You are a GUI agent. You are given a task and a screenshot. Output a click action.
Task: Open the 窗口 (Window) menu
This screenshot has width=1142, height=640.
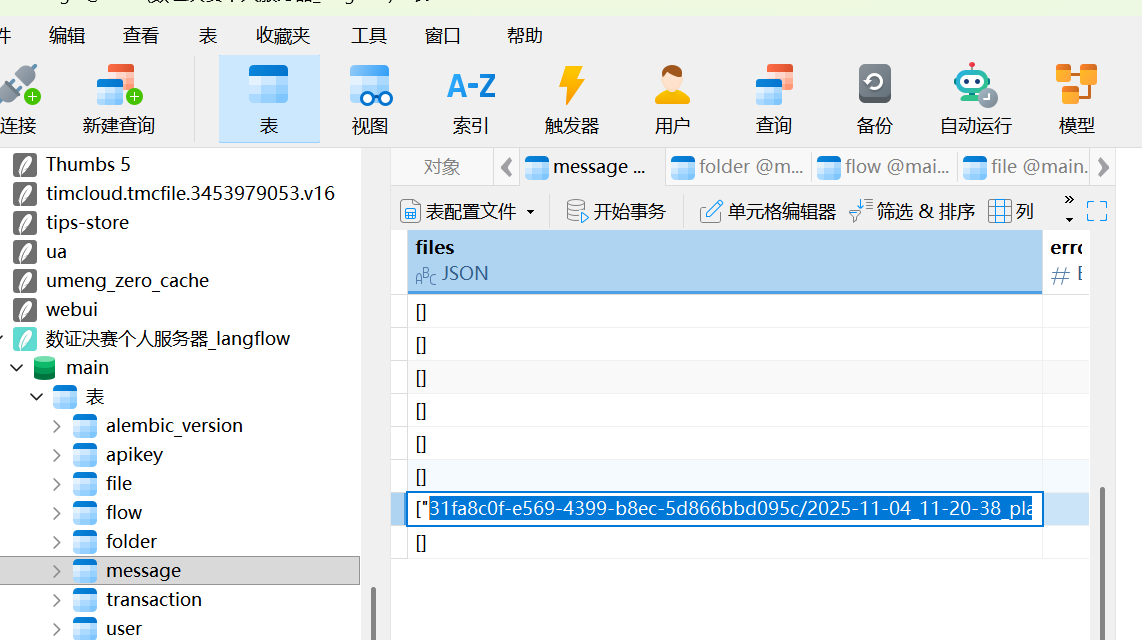click(x=443, y=36)
